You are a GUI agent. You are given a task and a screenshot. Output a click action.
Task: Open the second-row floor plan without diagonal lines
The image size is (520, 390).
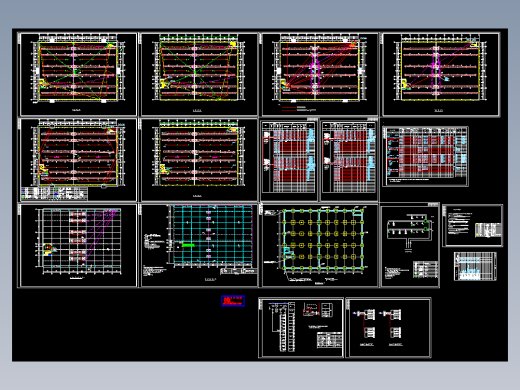[199, 160]
